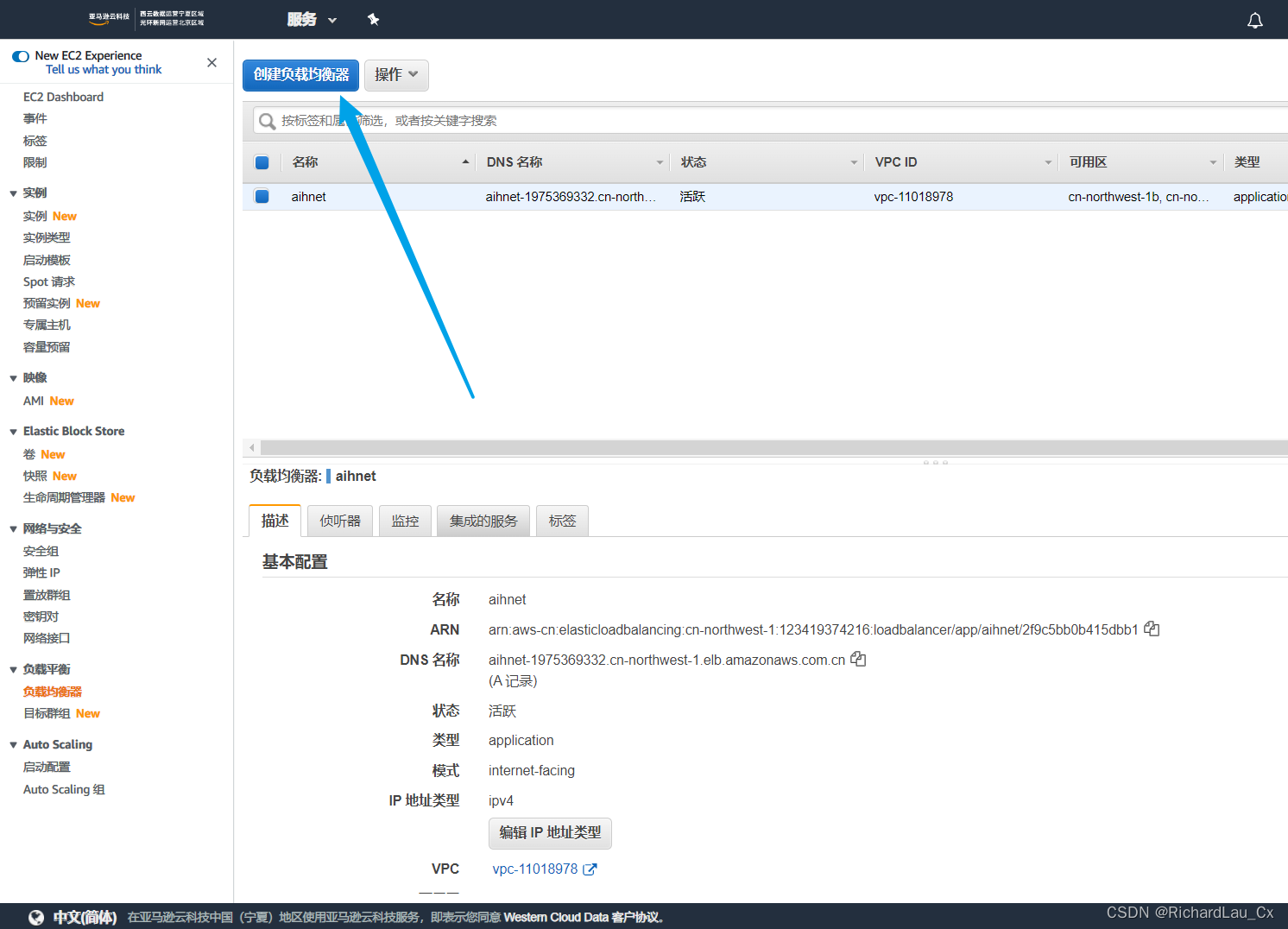The width and height of the screenshot is (1288, 929).
Task: Switch to the 标签 tab in details
Action: (x=562, y=521)
